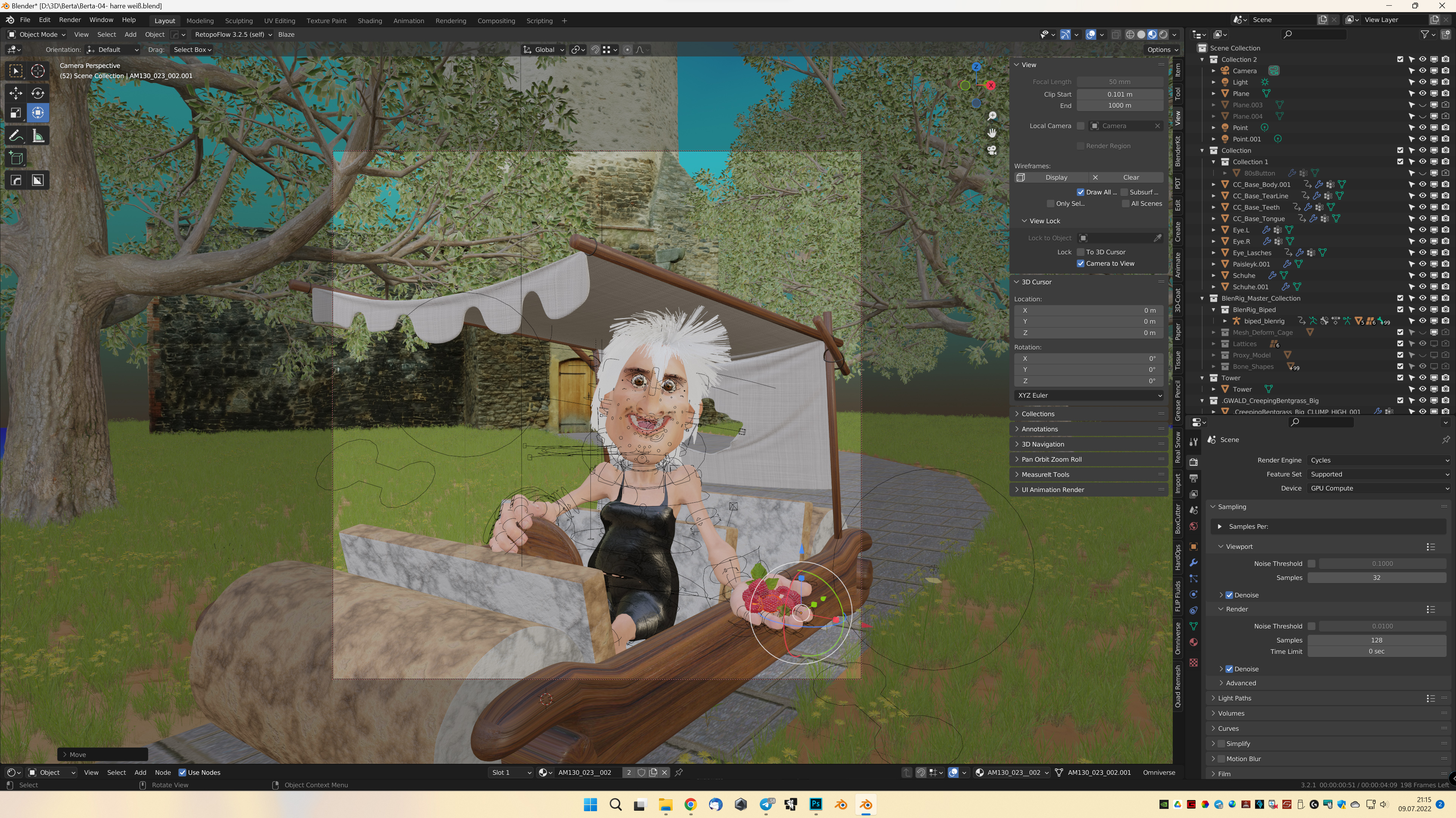Click the zoom magnifier viewport gizmo

(x=992, y=116)
